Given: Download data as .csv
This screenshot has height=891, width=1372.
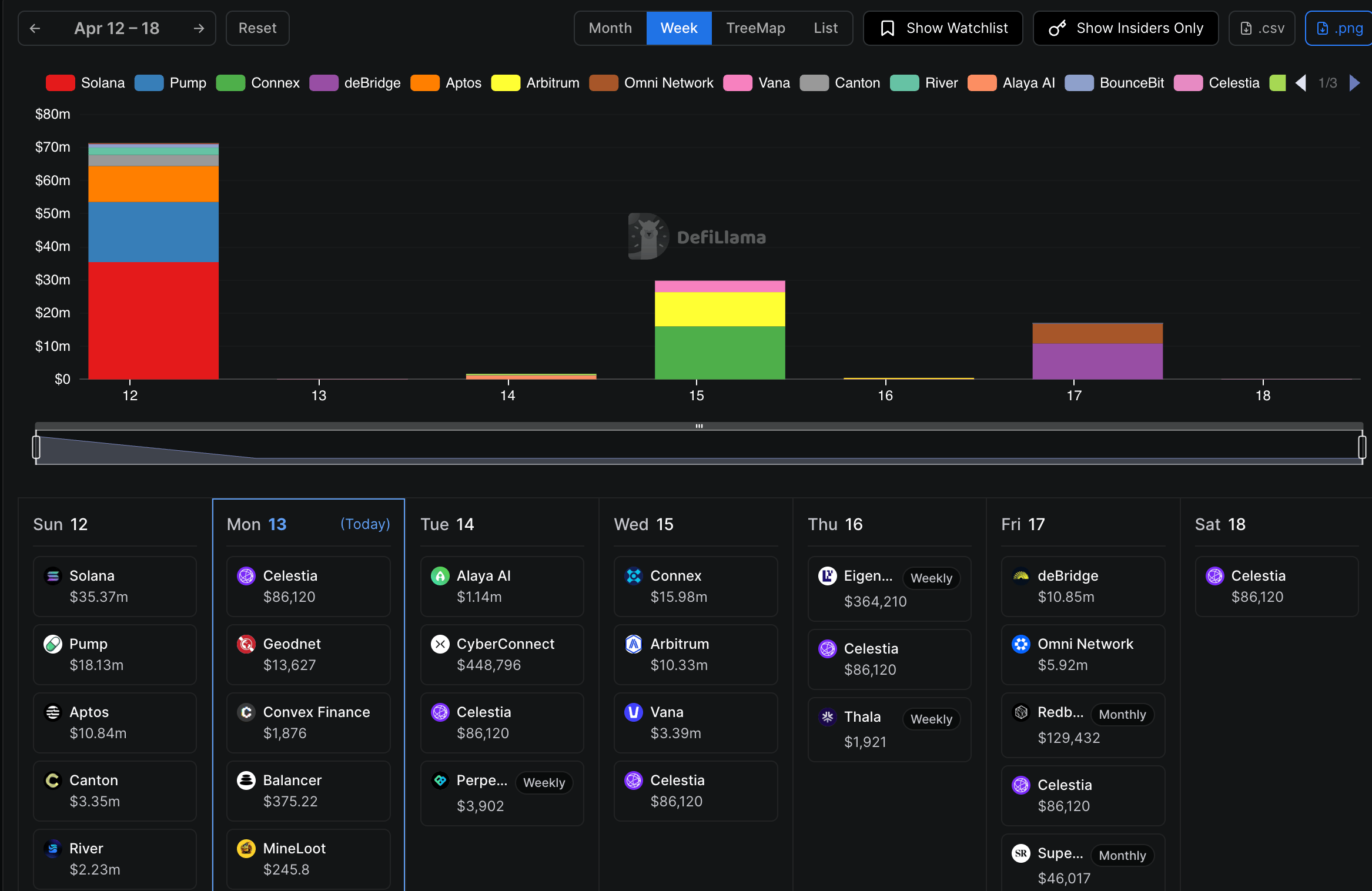Looking at the screenshot, I should [1261, 28].
